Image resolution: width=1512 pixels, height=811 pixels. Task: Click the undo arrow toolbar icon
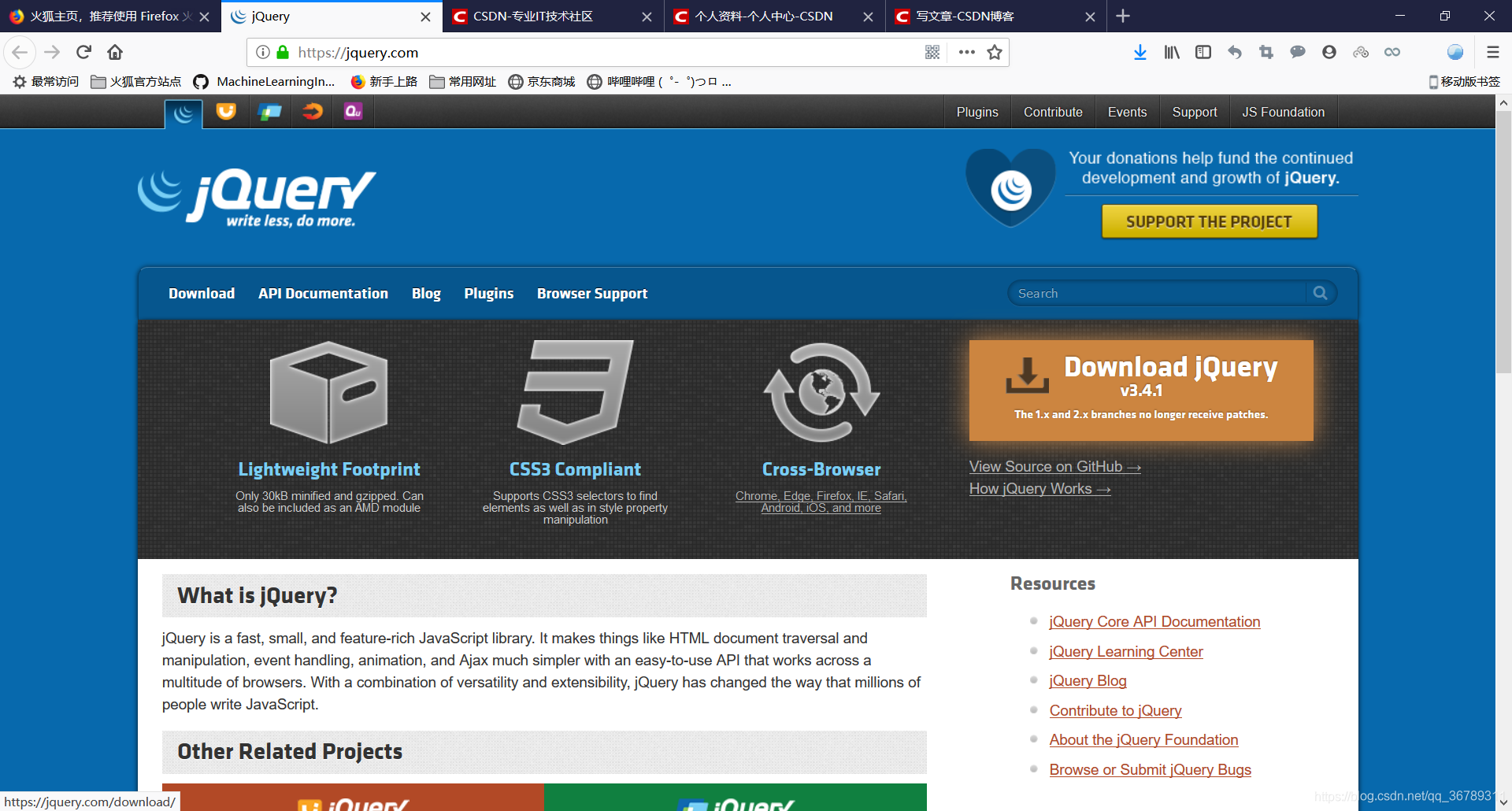1235,52
